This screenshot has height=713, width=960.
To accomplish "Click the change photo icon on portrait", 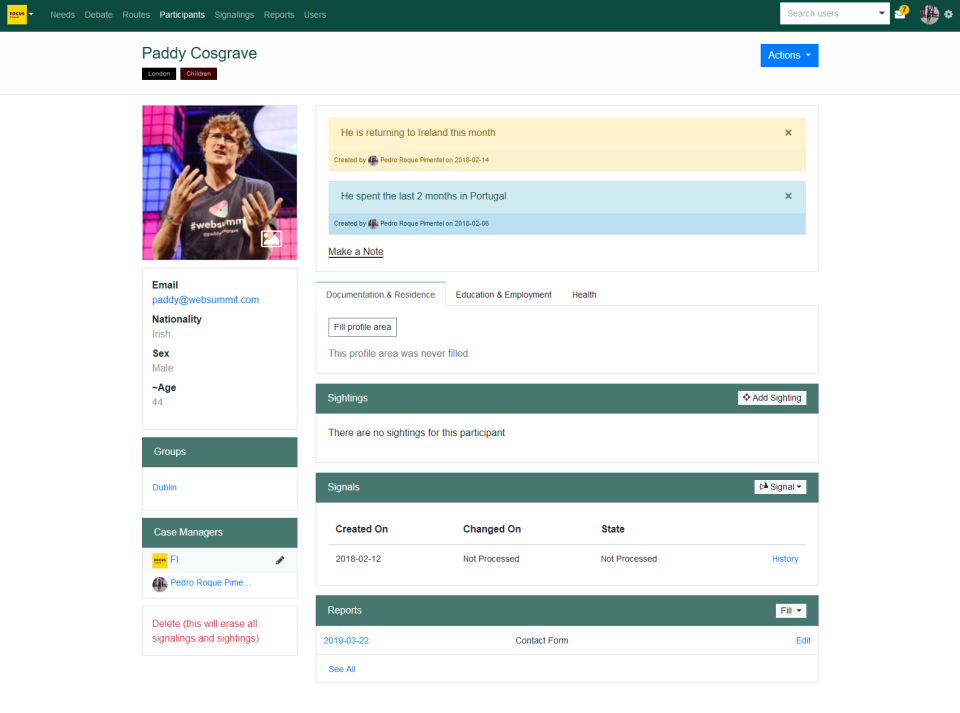I will pyautogui.click(x=271, y=239).
